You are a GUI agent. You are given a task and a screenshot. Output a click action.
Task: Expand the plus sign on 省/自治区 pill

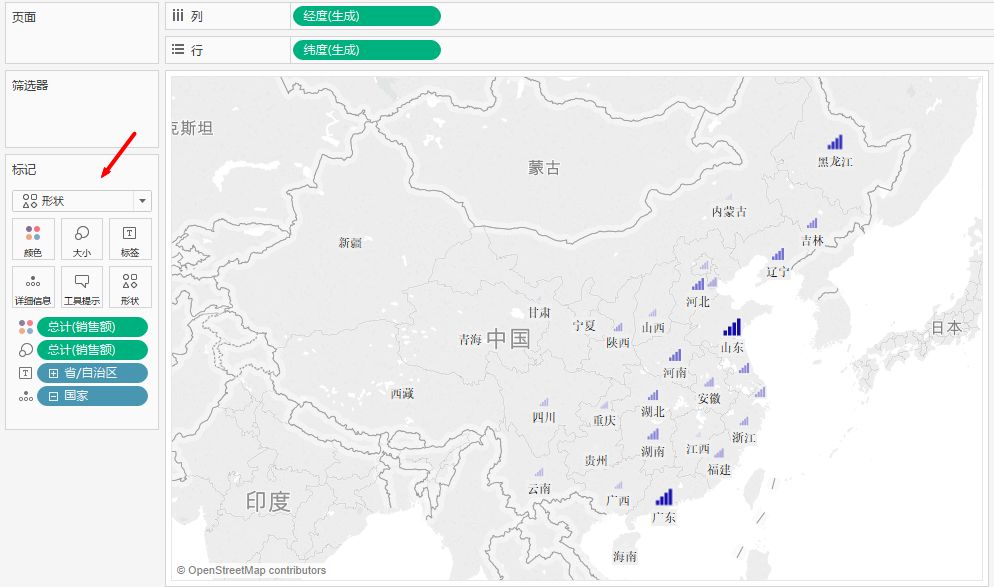point(53,373)
